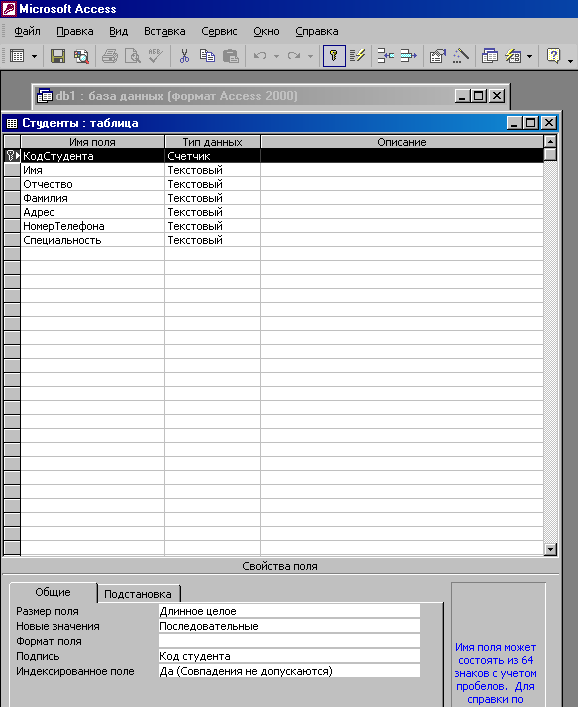578x707 pixels.
Task: Click the Delete Rows toolbar icon
Action: [x=408, y=56]
